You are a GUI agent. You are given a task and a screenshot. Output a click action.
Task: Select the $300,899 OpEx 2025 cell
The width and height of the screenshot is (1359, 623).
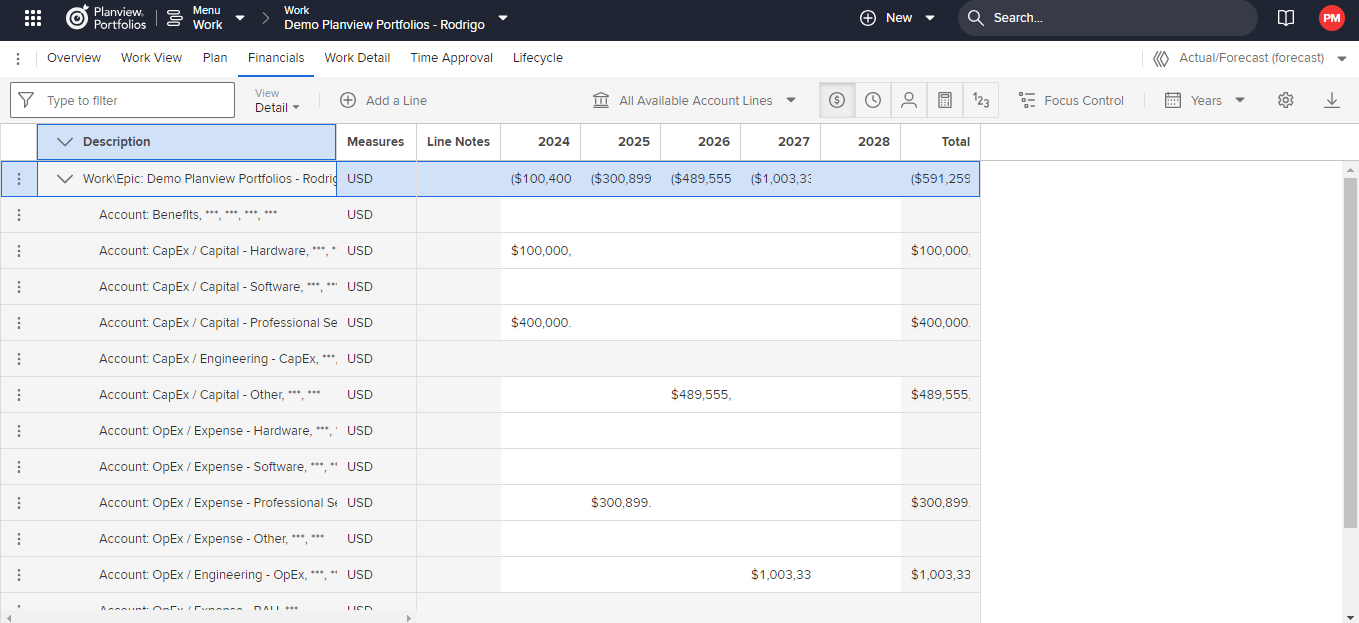coord(620,503)
